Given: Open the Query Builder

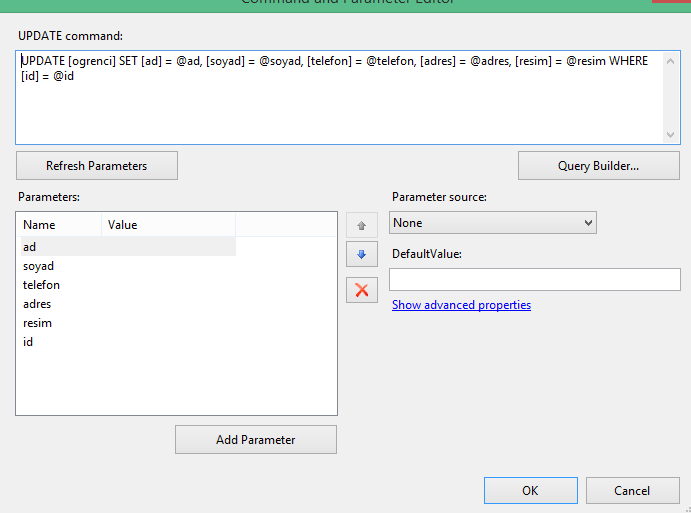Looking at the screenshot, I should (598, 165).
